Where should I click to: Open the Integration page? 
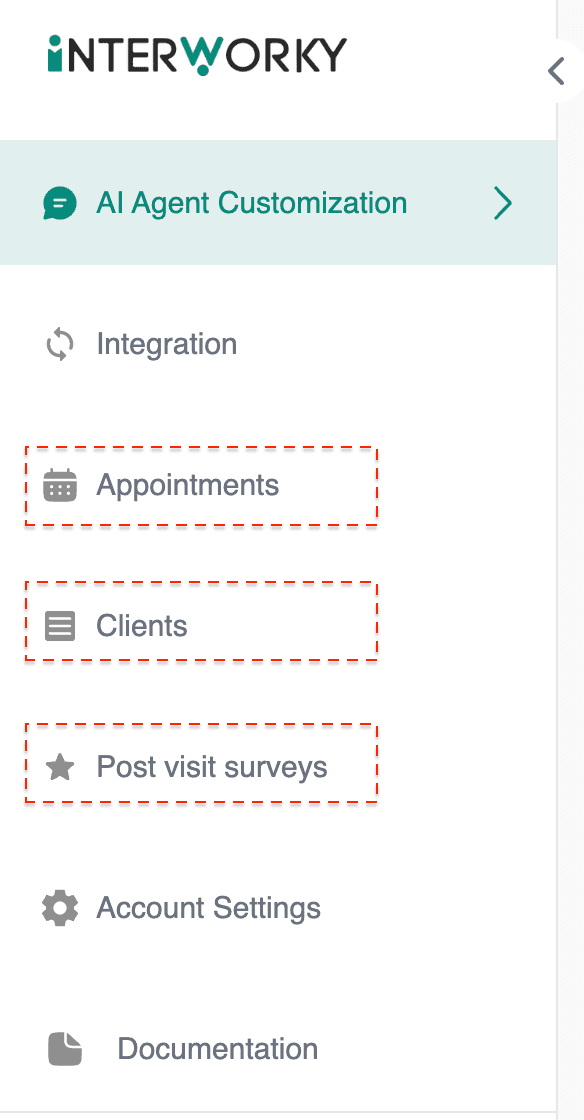point(167,344)
